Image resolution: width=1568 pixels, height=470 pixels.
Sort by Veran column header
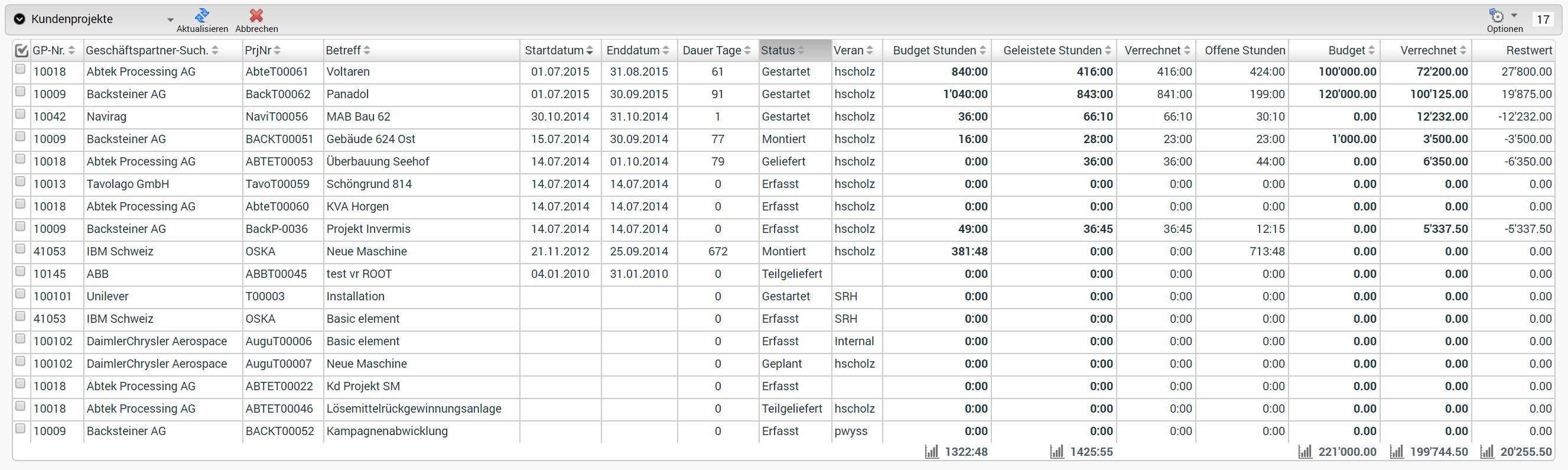coord(857,50)
